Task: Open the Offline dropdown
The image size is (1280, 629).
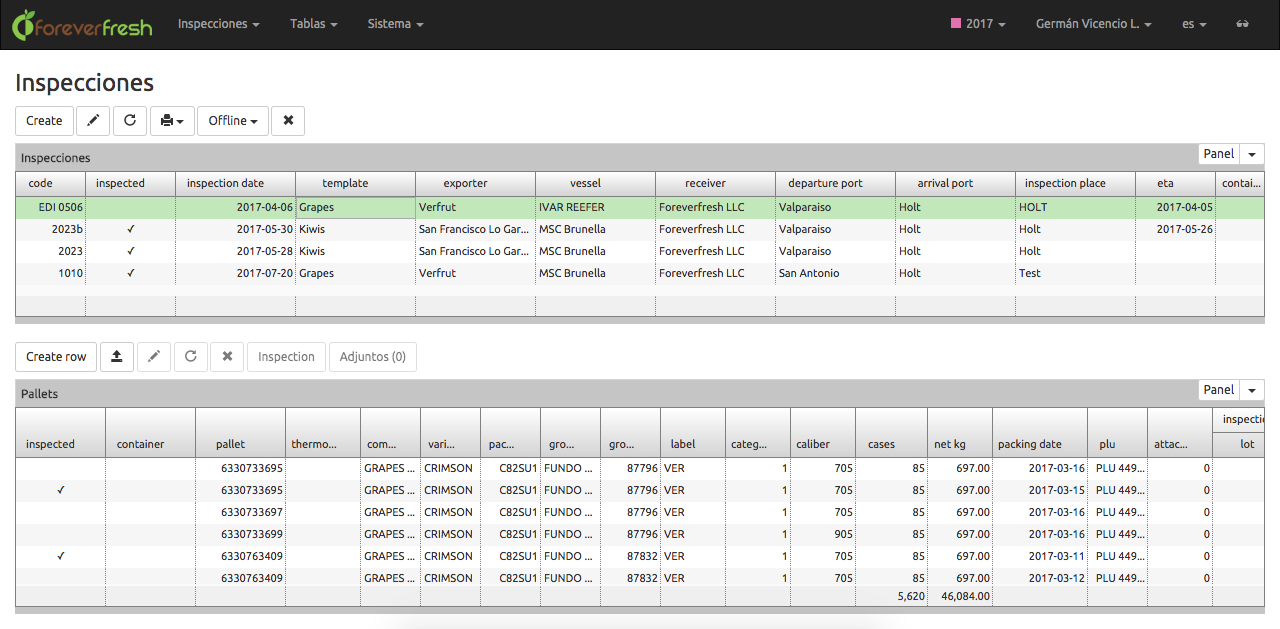Action: (x=233, y=121)
